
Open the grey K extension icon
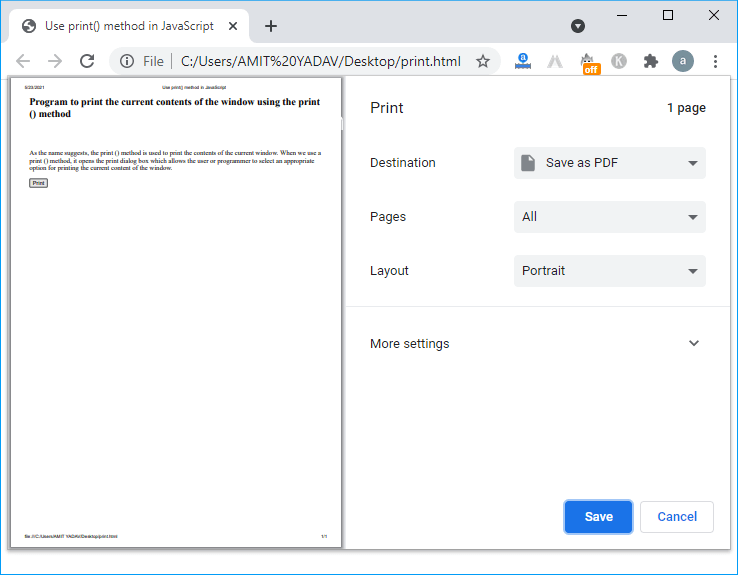pos(619,61)
